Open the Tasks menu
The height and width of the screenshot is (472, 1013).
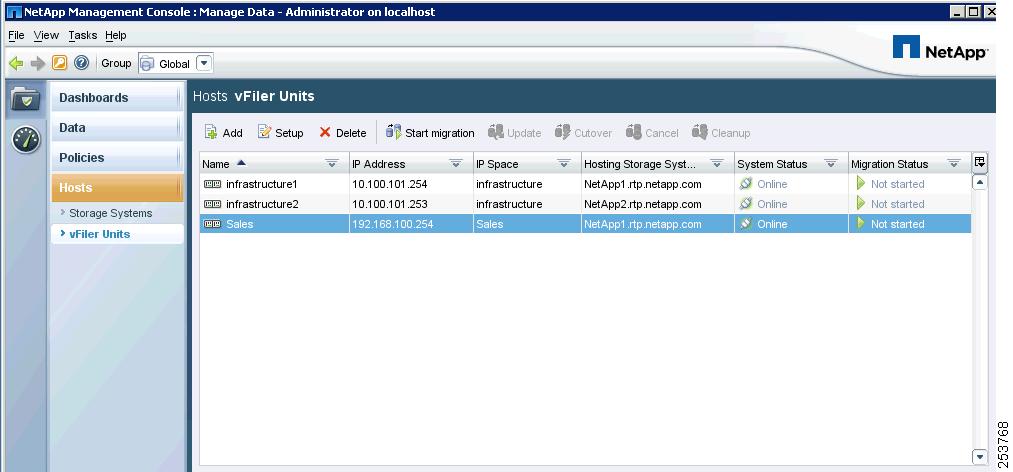(83, 36)
